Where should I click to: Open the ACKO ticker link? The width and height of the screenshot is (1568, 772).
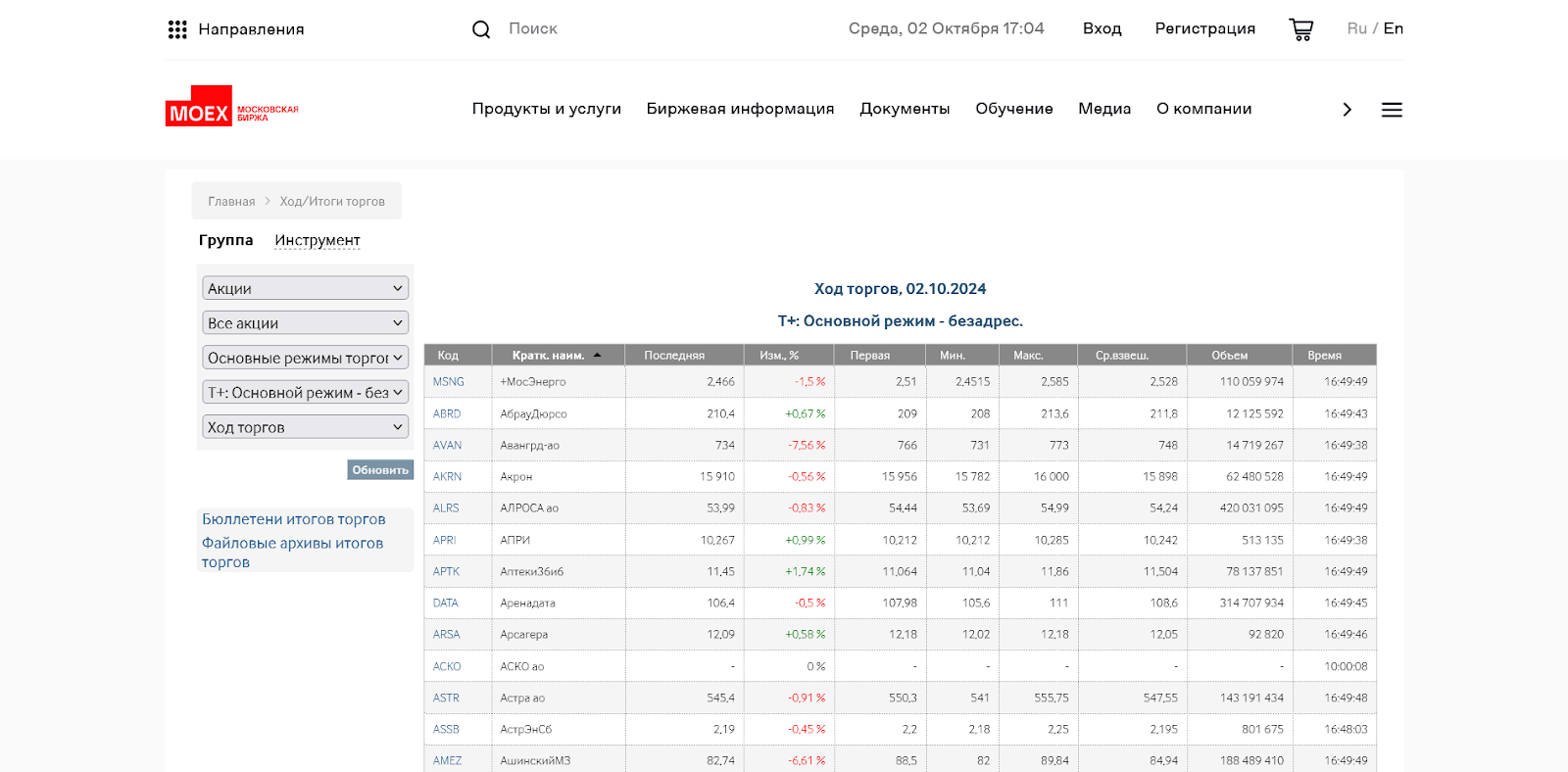447,666
